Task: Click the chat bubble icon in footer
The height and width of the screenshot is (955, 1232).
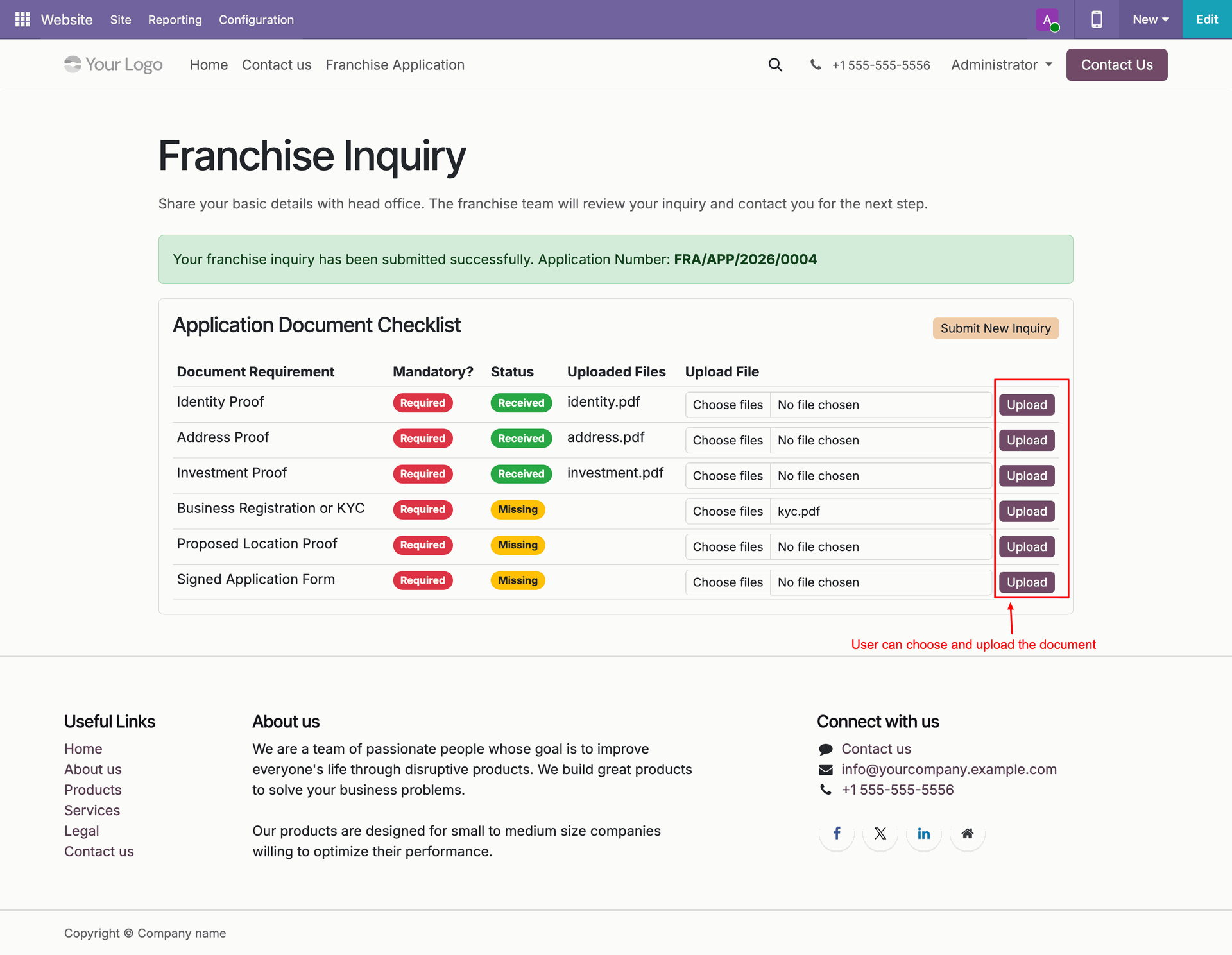Action: click(826, 749)
